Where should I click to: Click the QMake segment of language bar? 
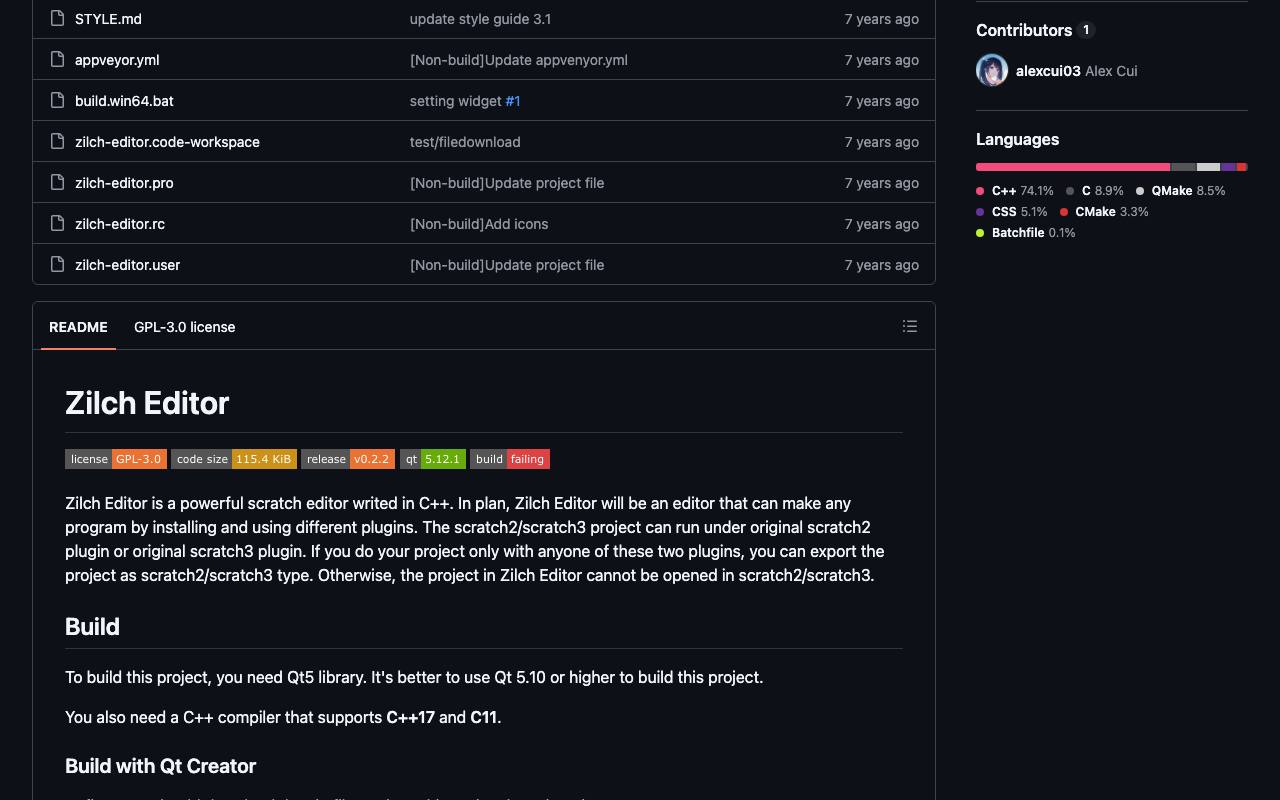point(1209,167)
